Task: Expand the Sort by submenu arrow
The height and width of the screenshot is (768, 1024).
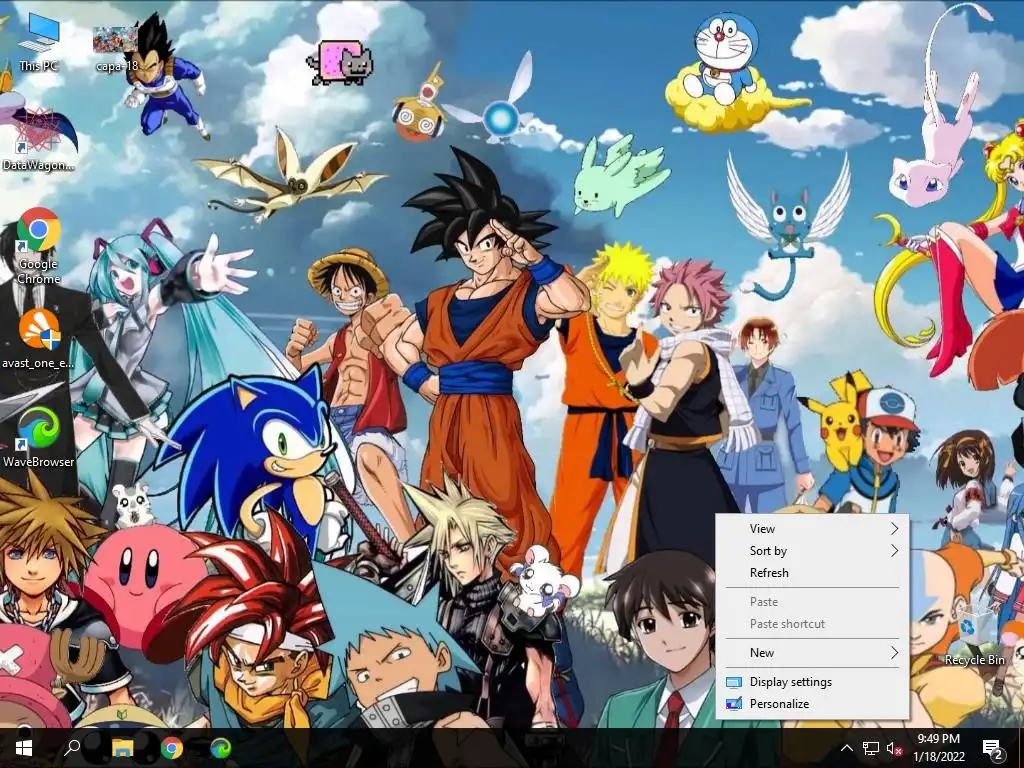Action: [x=895, y=551]
